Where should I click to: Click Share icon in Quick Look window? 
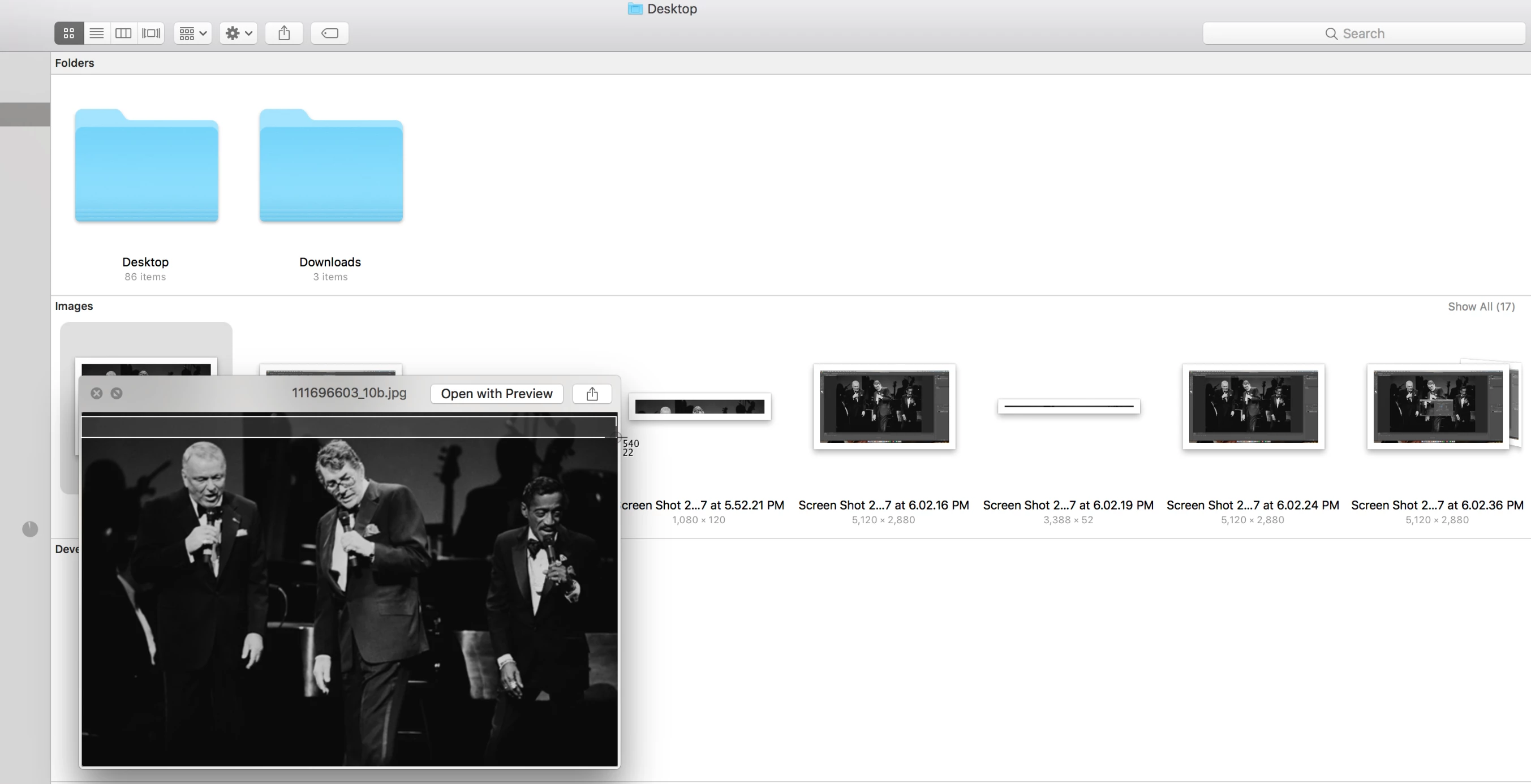click(x=592, y=394)
